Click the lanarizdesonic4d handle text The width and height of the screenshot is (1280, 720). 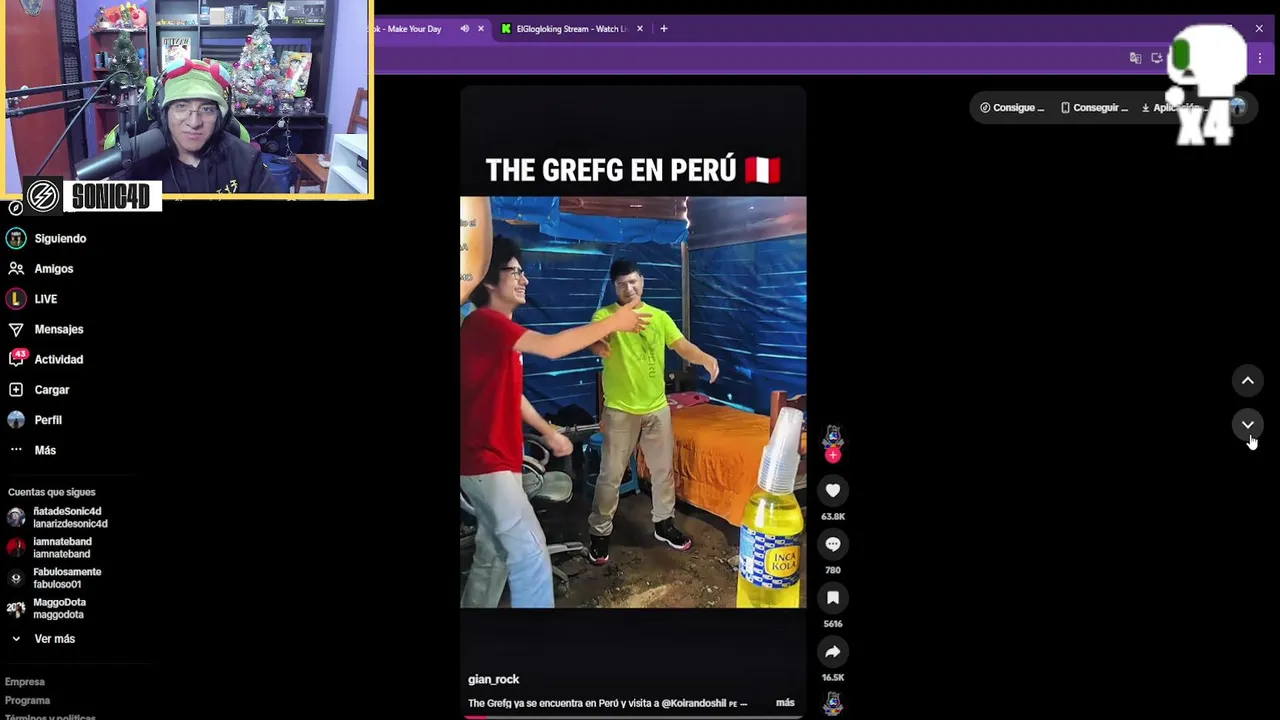tap(70, 524)
